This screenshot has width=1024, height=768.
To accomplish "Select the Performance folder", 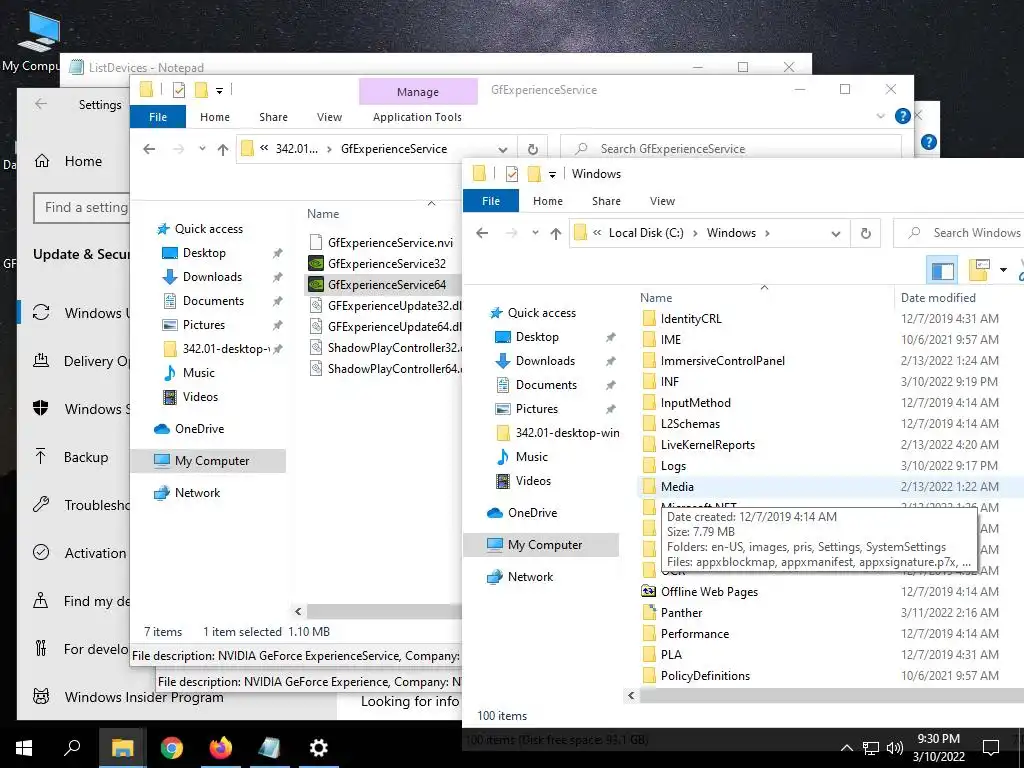I will [695, 633].
